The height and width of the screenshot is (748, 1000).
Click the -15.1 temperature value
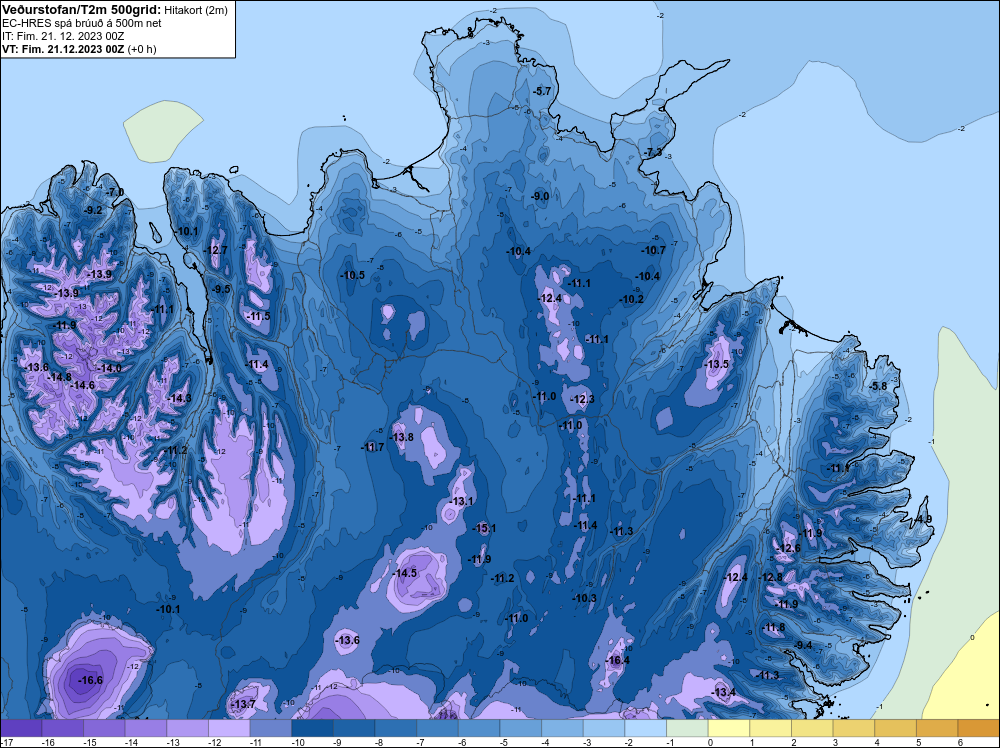point(484,528)
